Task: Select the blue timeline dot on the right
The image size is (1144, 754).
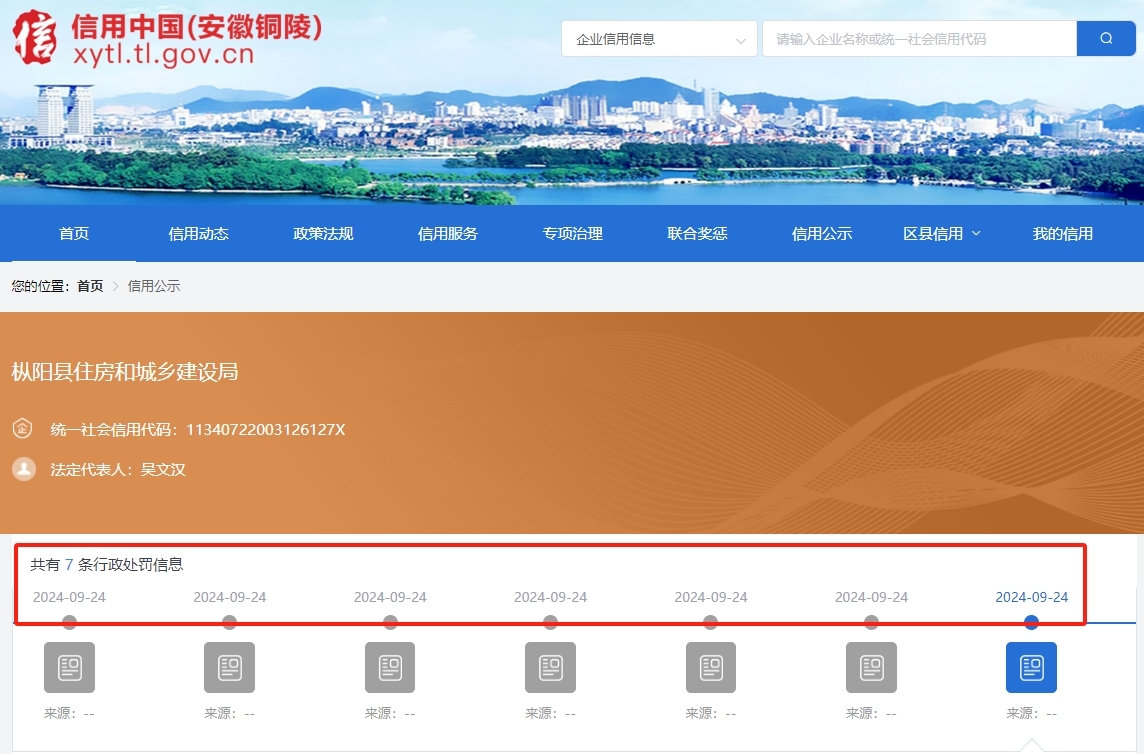Action: pos(1031,621)
